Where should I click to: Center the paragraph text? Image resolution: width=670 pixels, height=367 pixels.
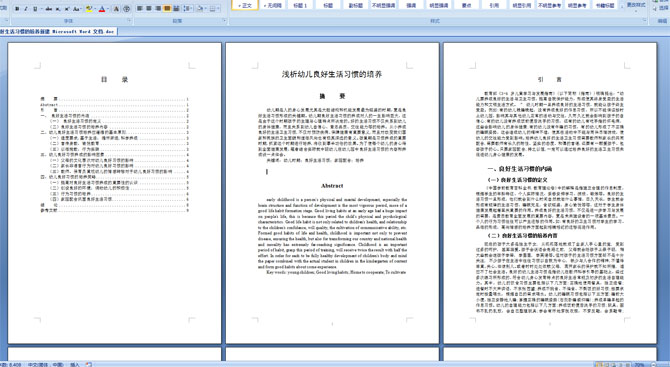(149, 9)
